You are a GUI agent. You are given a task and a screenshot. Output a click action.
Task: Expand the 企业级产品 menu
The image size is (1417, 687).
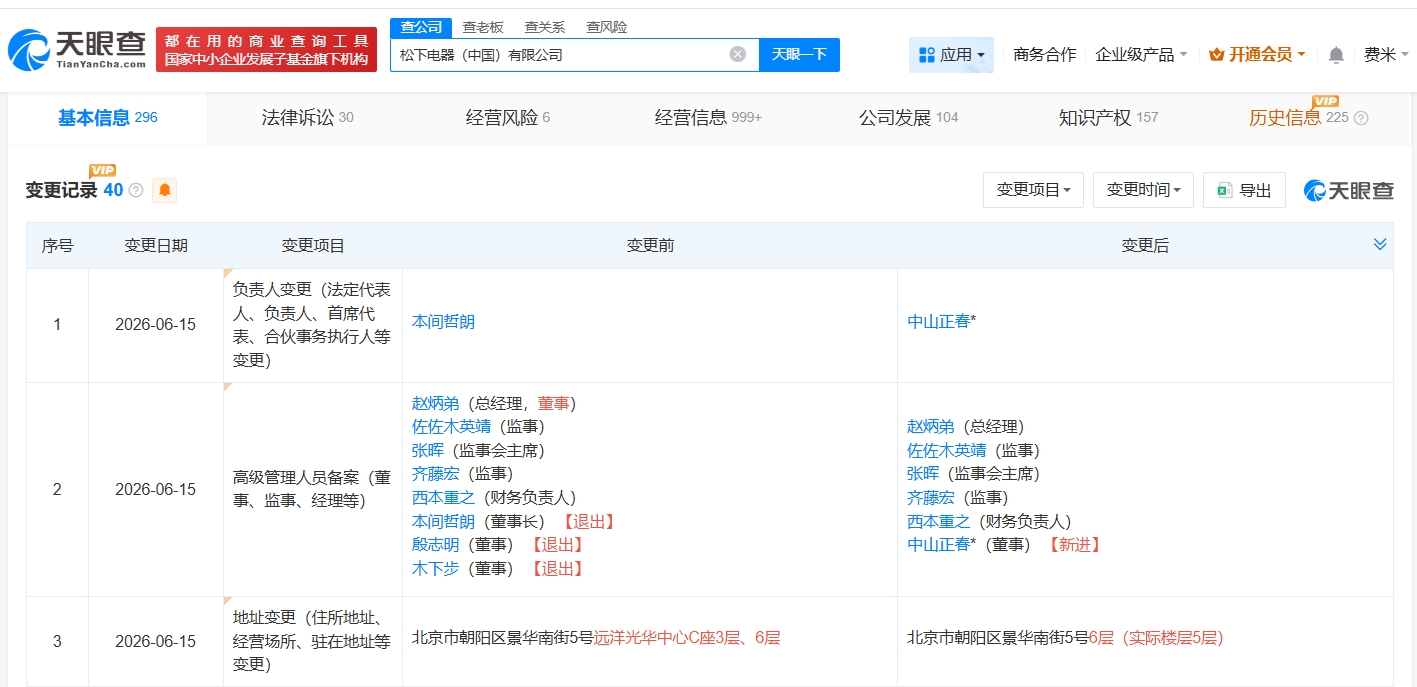(x=1141, y=55)
